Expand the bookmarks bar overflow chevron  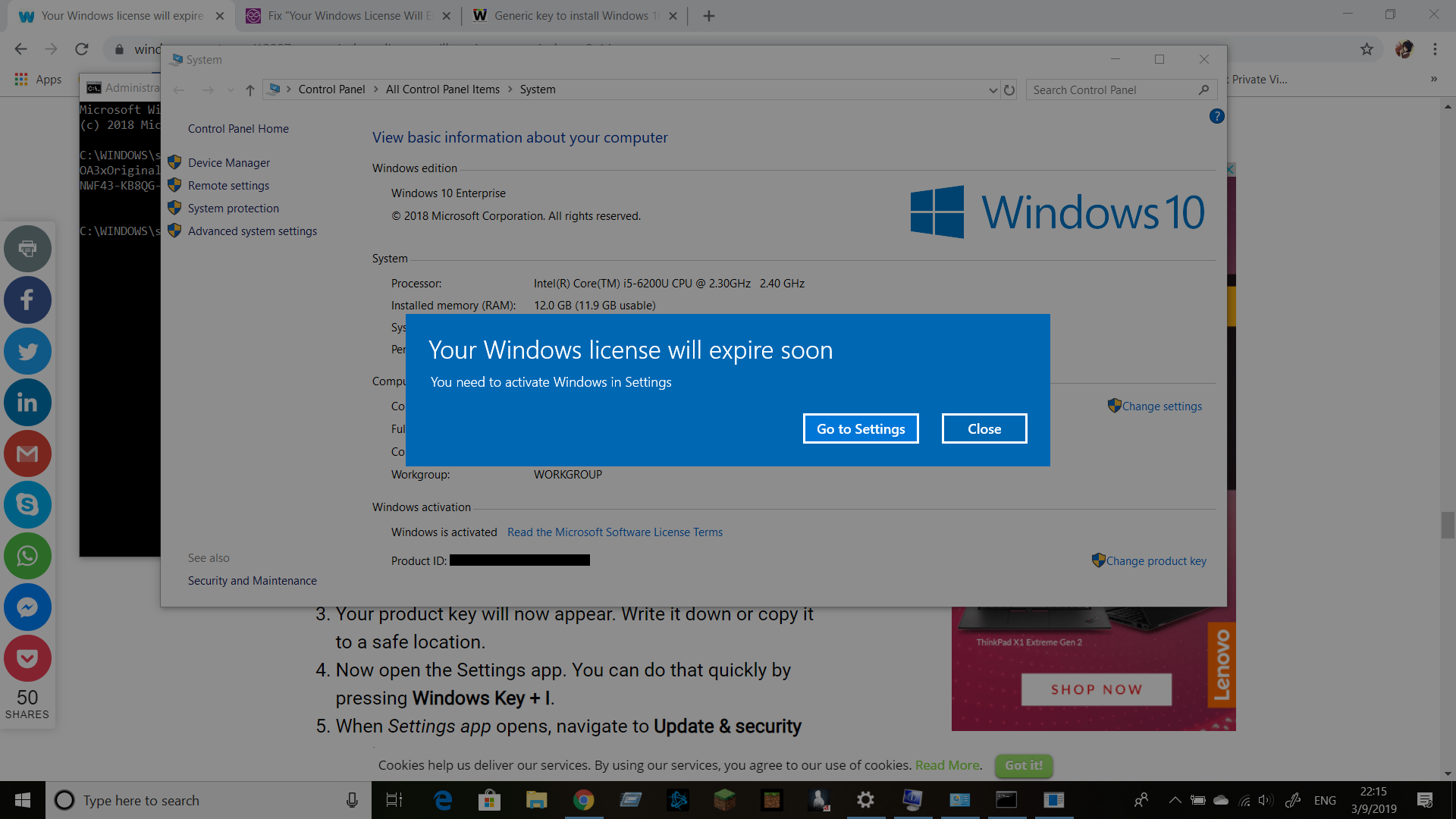point(1433,79)
